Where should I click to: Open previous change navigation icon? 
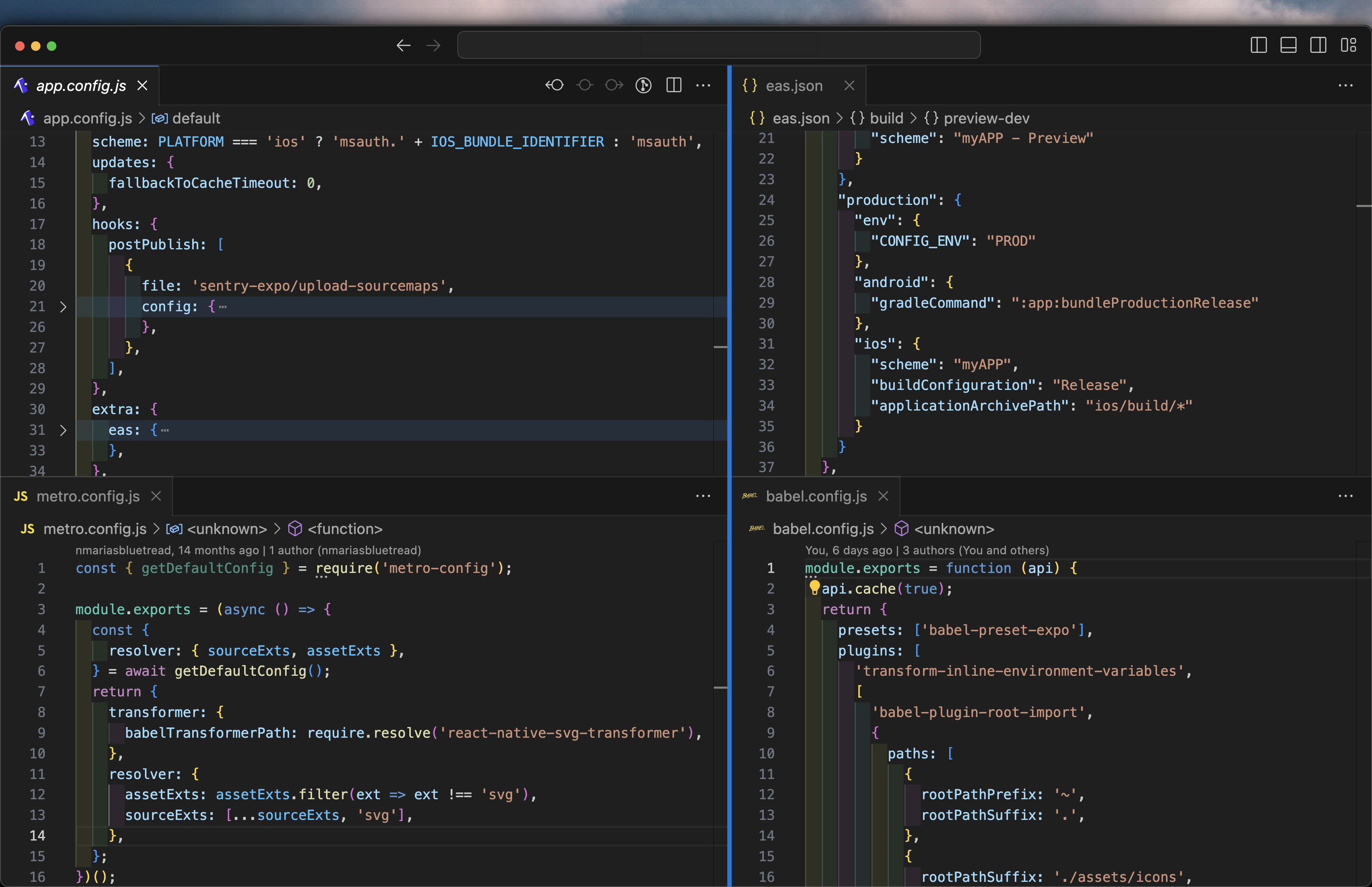tap(555, 85)
